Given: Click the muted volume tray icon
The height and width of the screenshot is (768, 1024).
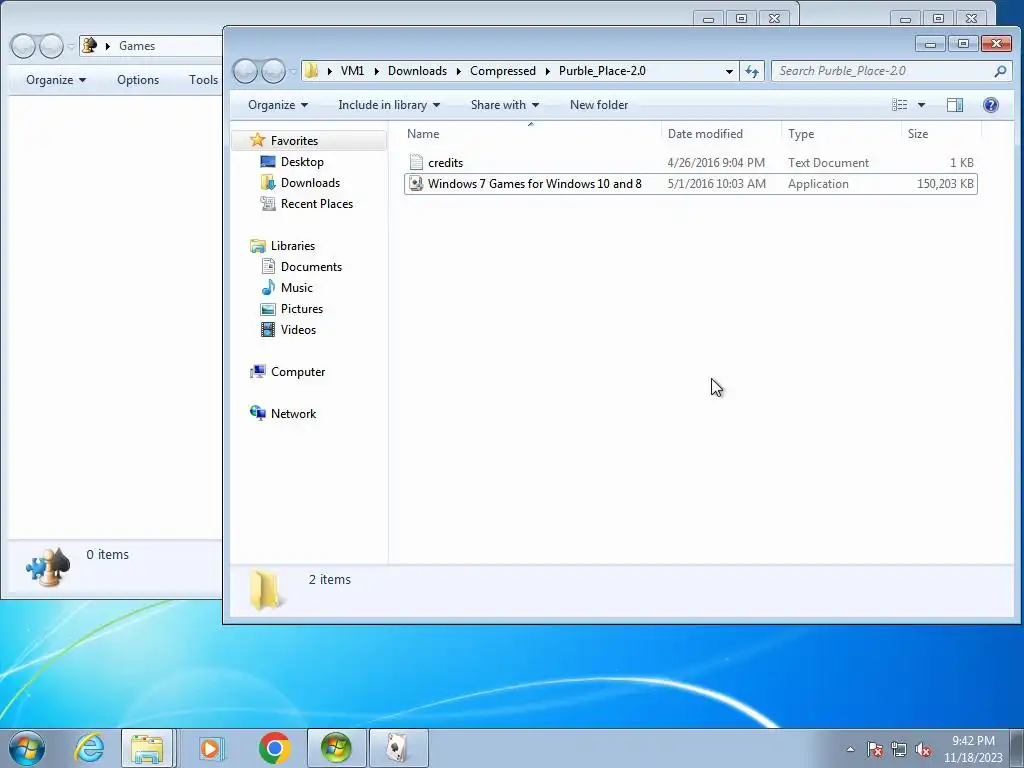Looking at the screenshot, I should pos(923,750).
